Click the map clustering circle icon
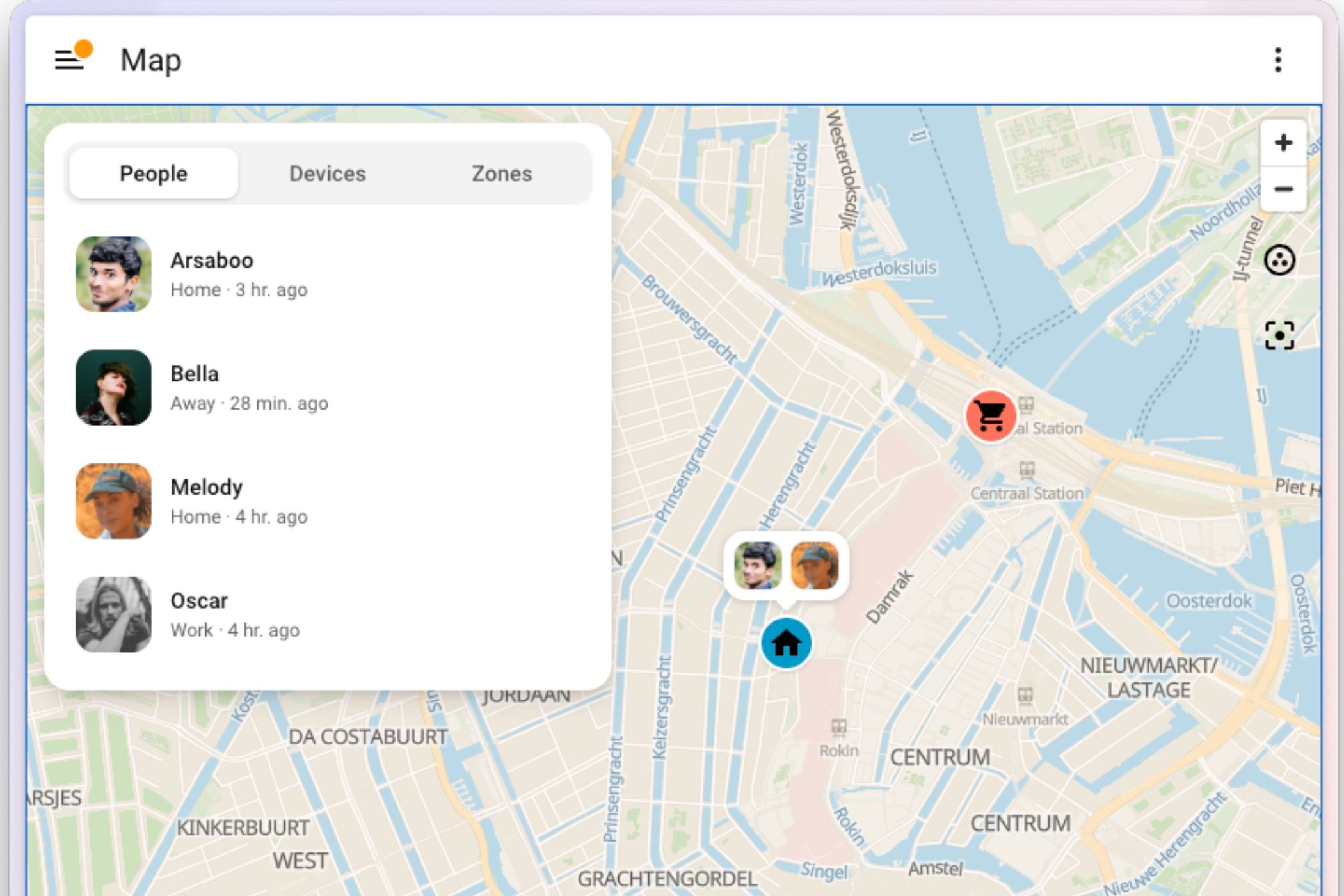This screenshot has width=1344, height=896. tap(1279, 260)
